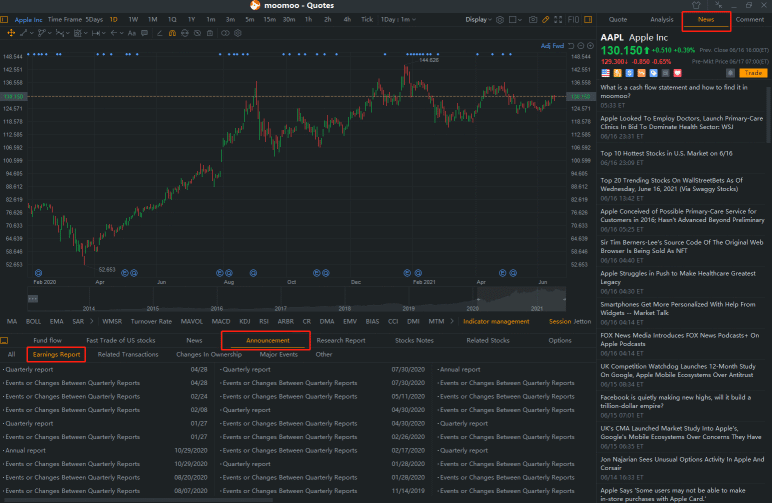772x503 pixels.
Task: Toggle the Session indicator option
Action: point(560,321)
